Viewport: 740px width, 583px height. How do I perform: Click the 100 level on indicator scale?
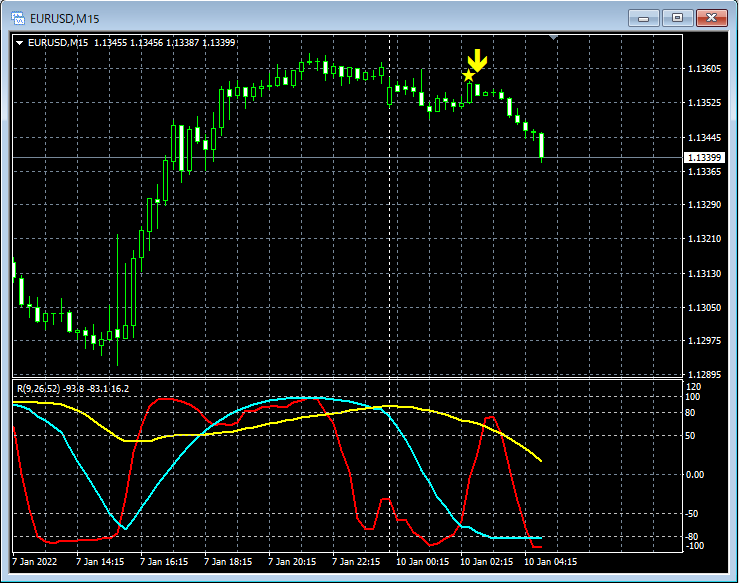(695, 397)
